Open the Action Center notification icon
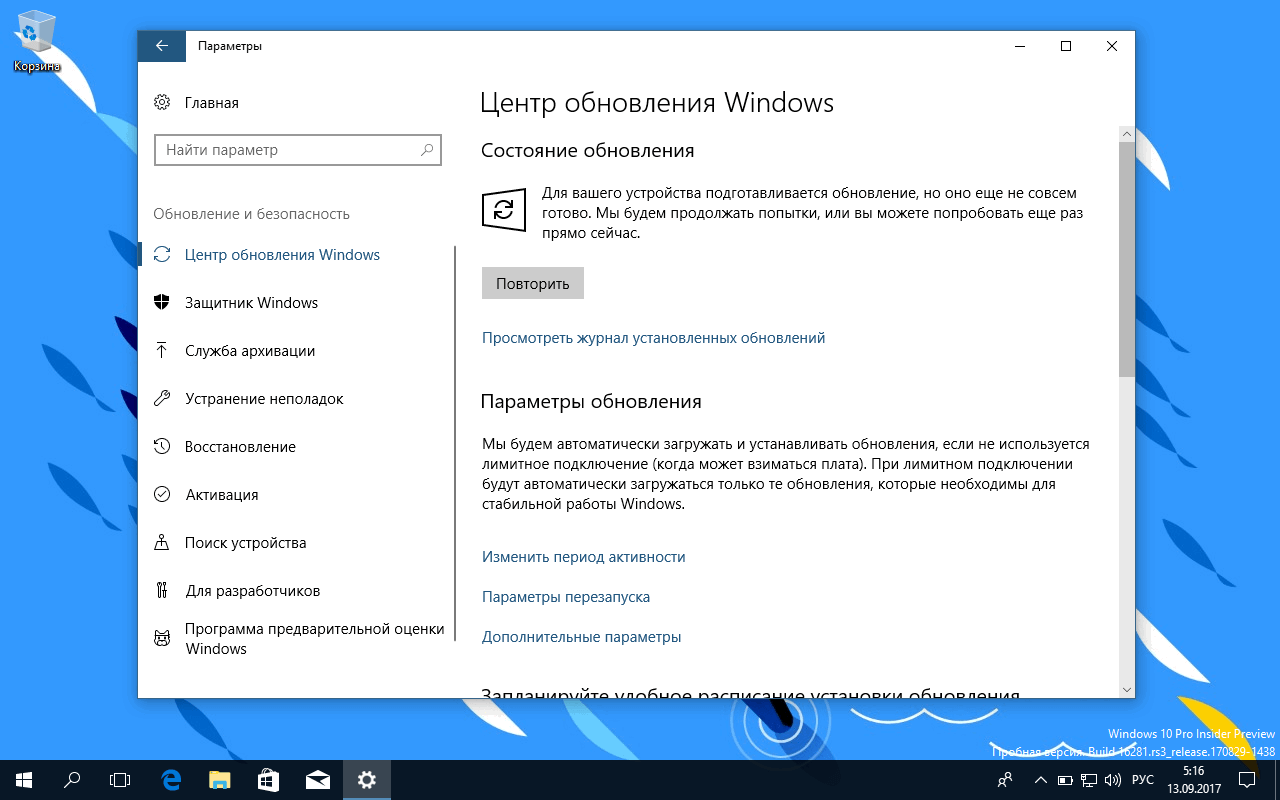Viewport: 1280px width, 800px height. tap(1247, 779)
